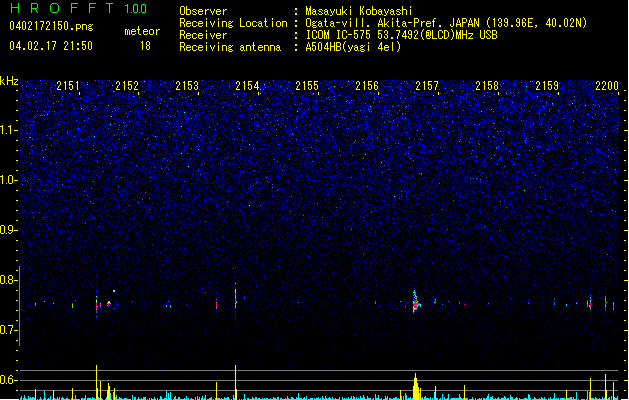Viewport: 629px width, 400px height.
Task: Click the HROFFT 1.0.0 title text
Action: [x=78, y=8]
